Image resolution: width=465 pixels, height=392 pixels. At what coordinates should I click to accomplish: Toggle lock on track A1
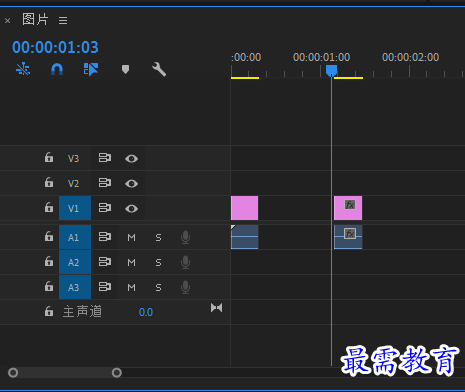point(49,236)
